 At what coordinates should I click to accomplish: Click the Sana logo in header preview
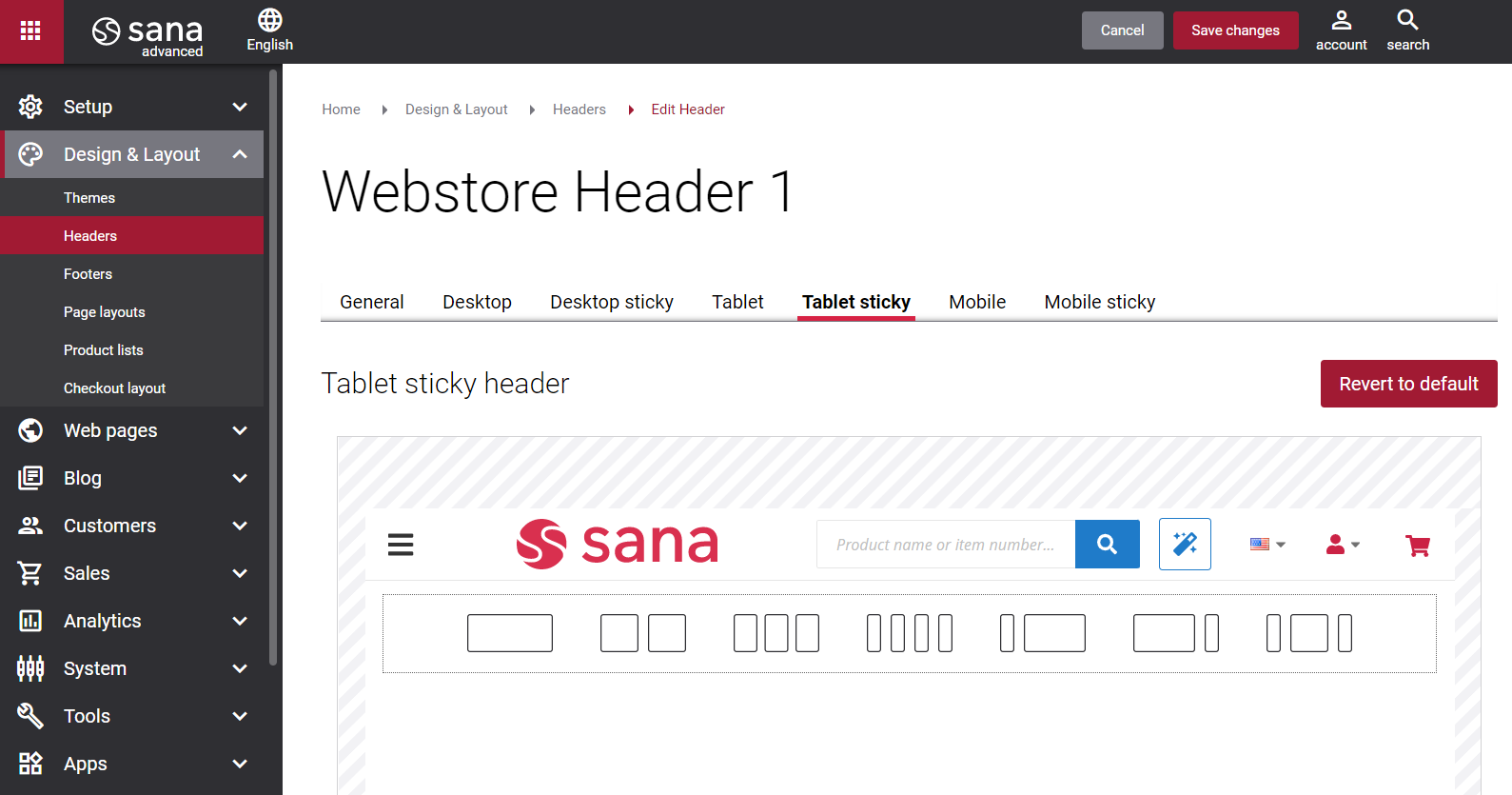[617, 544]
